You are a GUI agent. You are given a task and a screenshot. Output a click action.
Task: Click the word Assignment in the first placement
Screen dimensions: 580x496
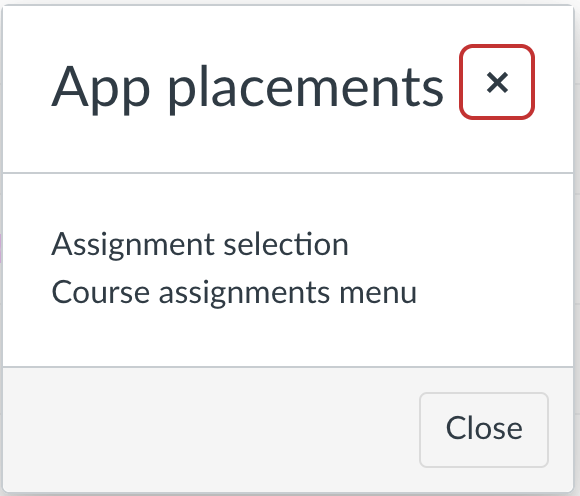tap(133, 245)
